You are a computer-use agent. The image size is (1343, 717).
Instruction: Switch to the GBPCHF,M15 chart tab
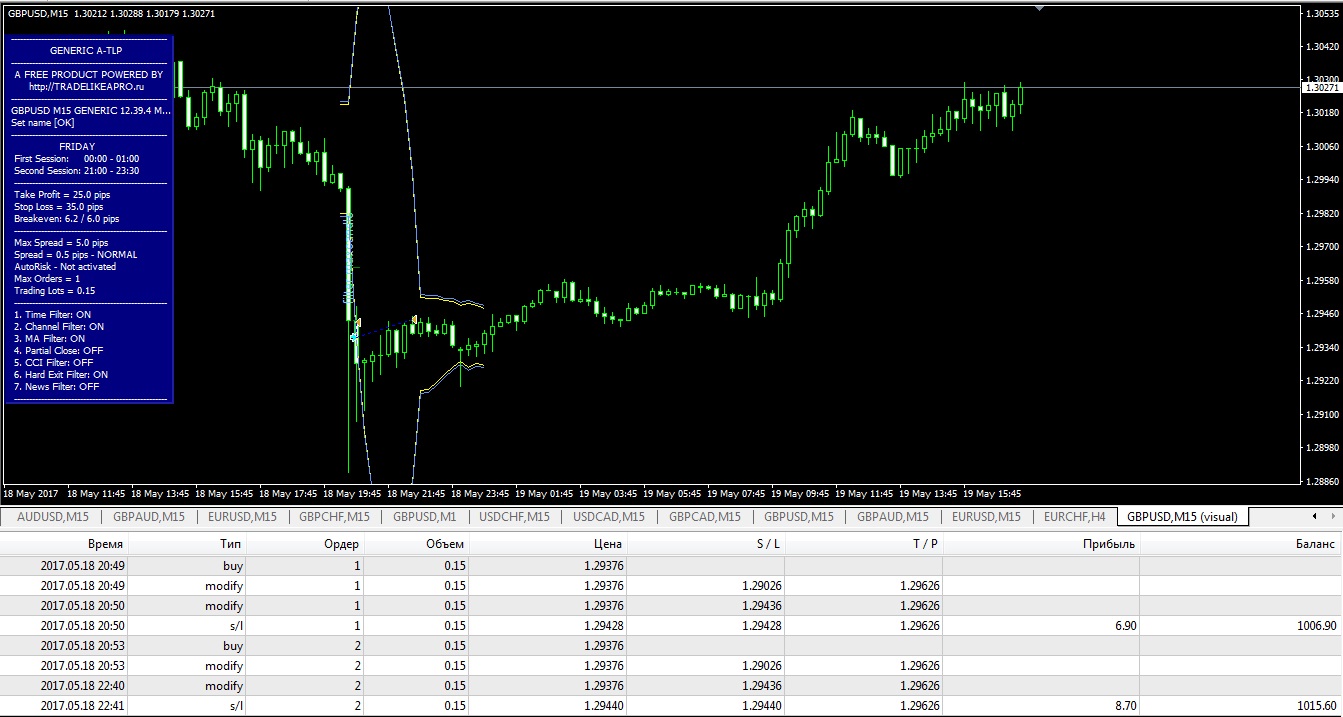(x=334, y=517)
